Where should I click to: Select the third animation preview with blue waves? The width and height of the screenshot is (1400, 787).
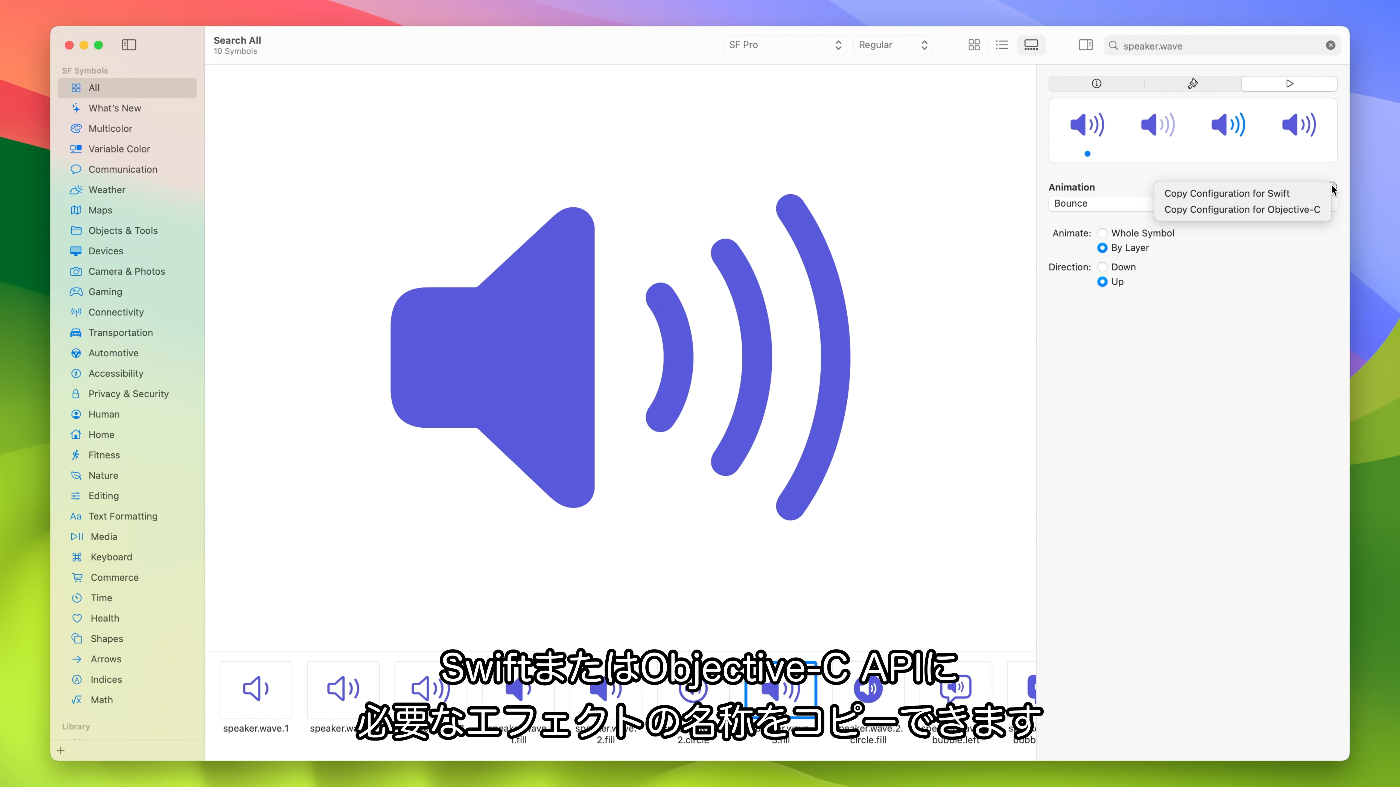(1229, 125)
